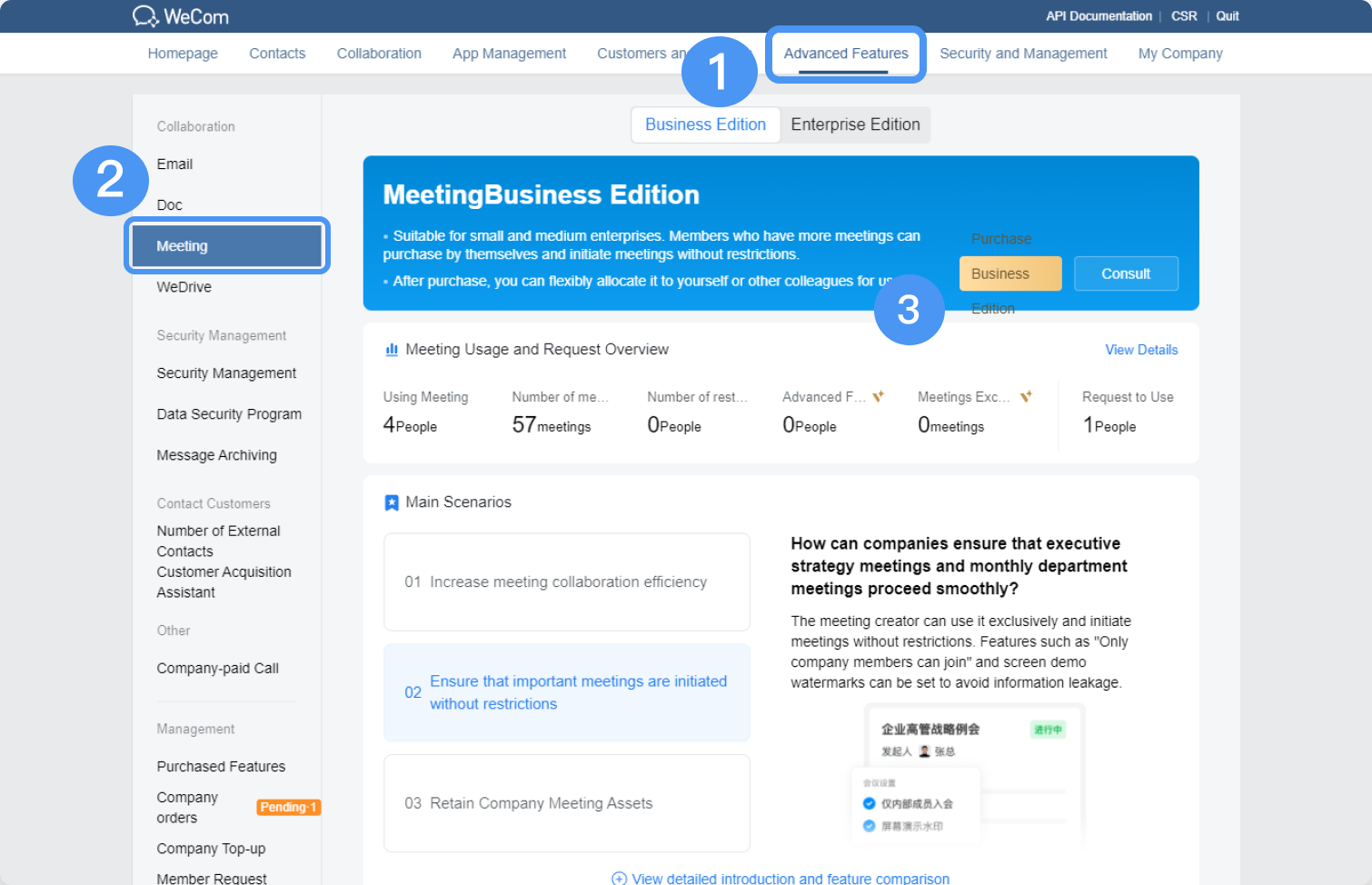The height and width of the screenshot is (885, 1372).
Task: Open Security Management sidebar item
Action: (x=226, y=373)
